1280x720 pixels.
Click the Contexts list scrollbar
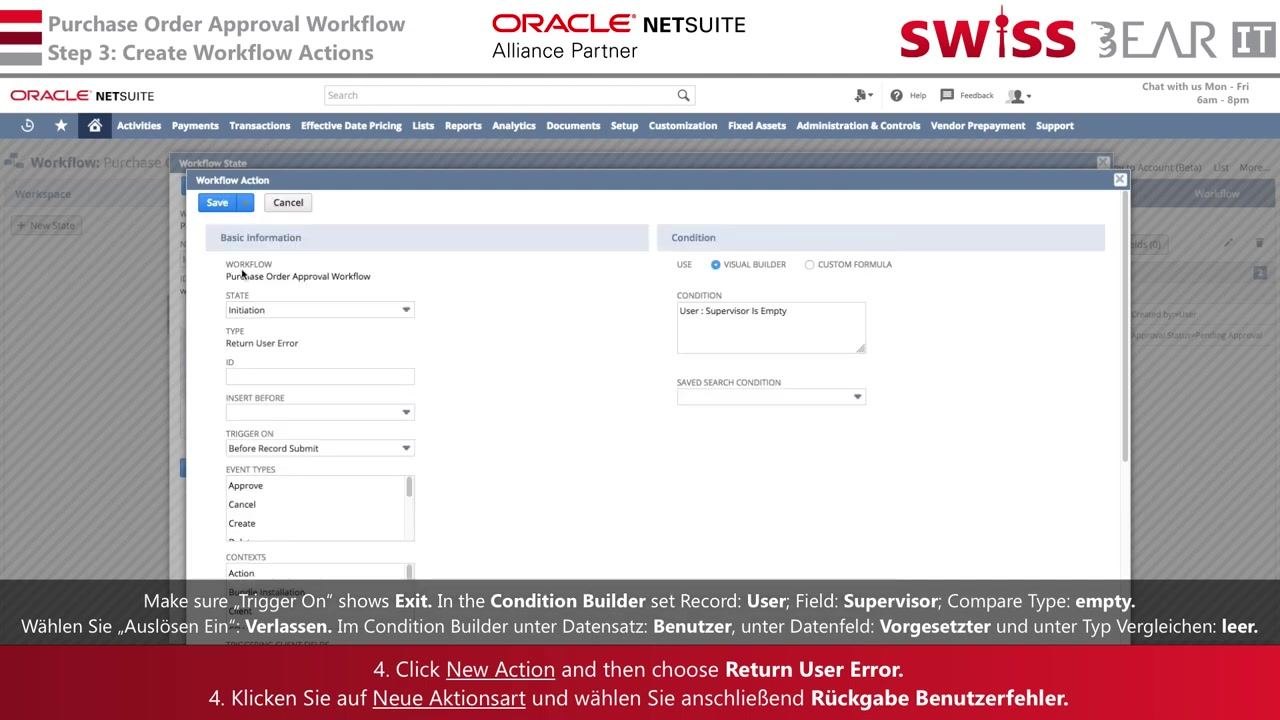[409, 573]
